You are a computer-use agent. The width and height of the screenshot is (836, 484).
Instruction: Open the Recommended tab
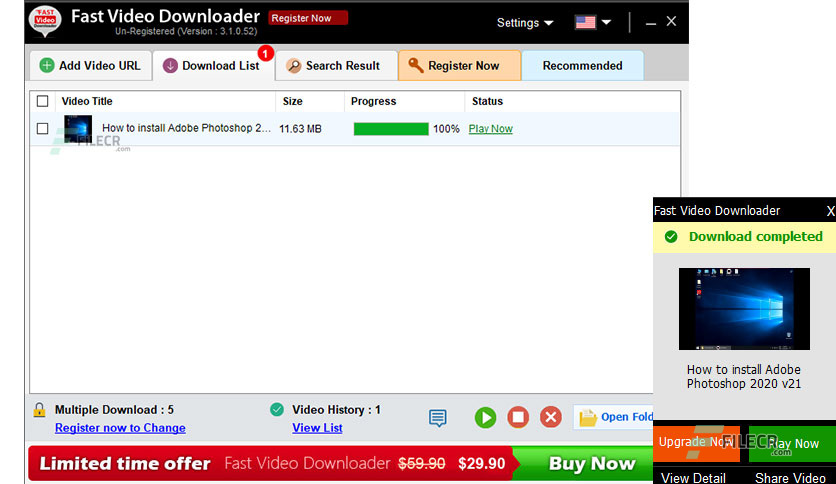[x=582, y=66]
